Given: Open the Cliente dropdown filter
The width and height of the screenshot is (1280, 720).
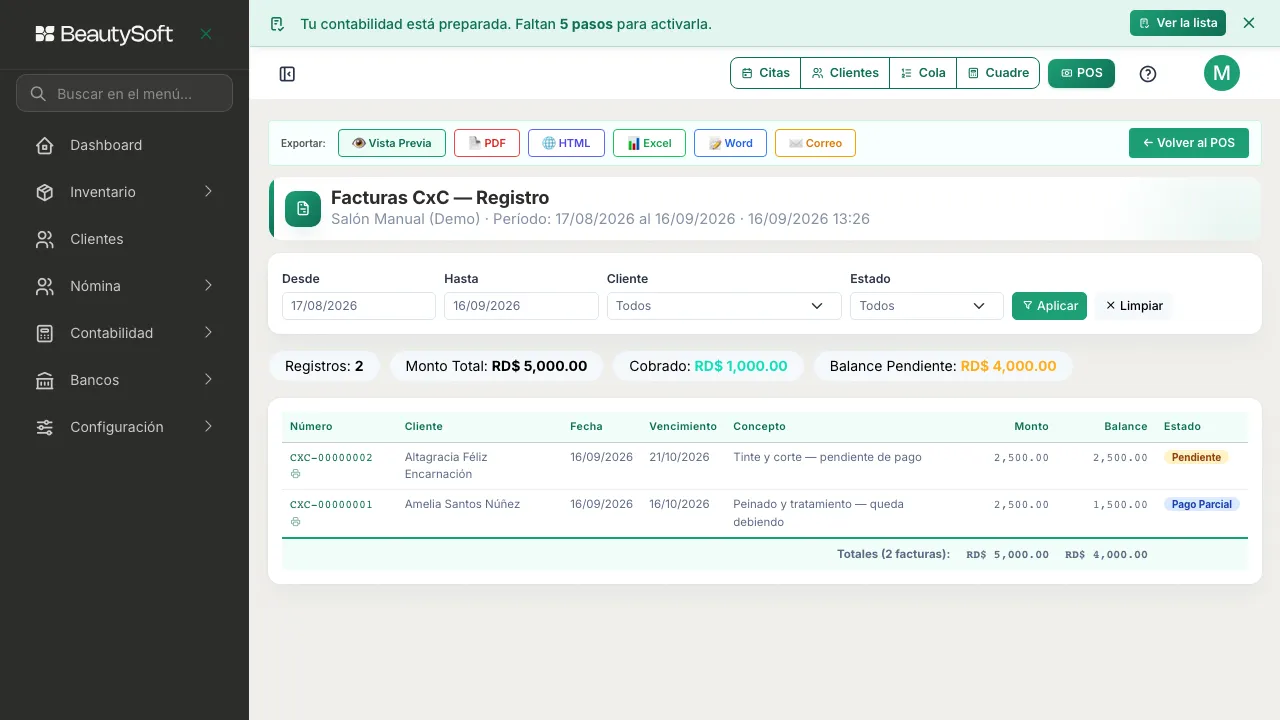Looking at the screenshot, I should 724,306.
